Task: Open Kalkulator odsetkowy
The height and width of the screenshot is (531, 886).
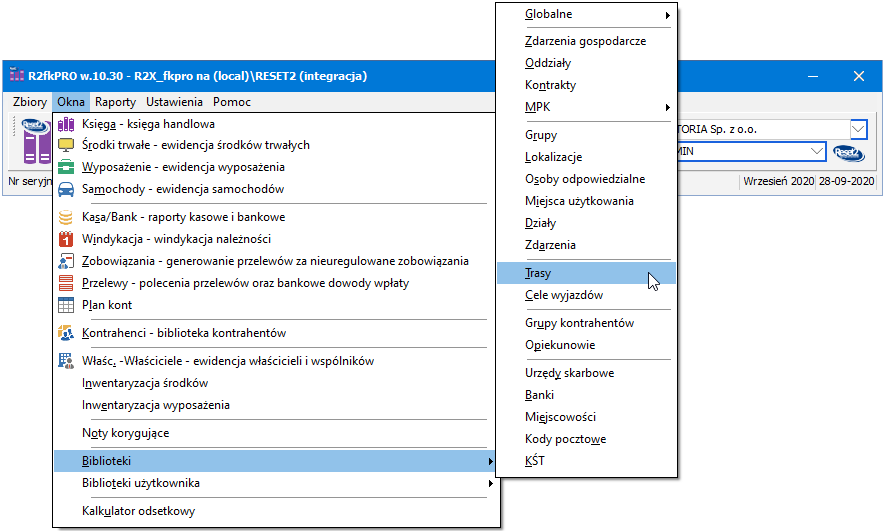Action: (277, 511)
